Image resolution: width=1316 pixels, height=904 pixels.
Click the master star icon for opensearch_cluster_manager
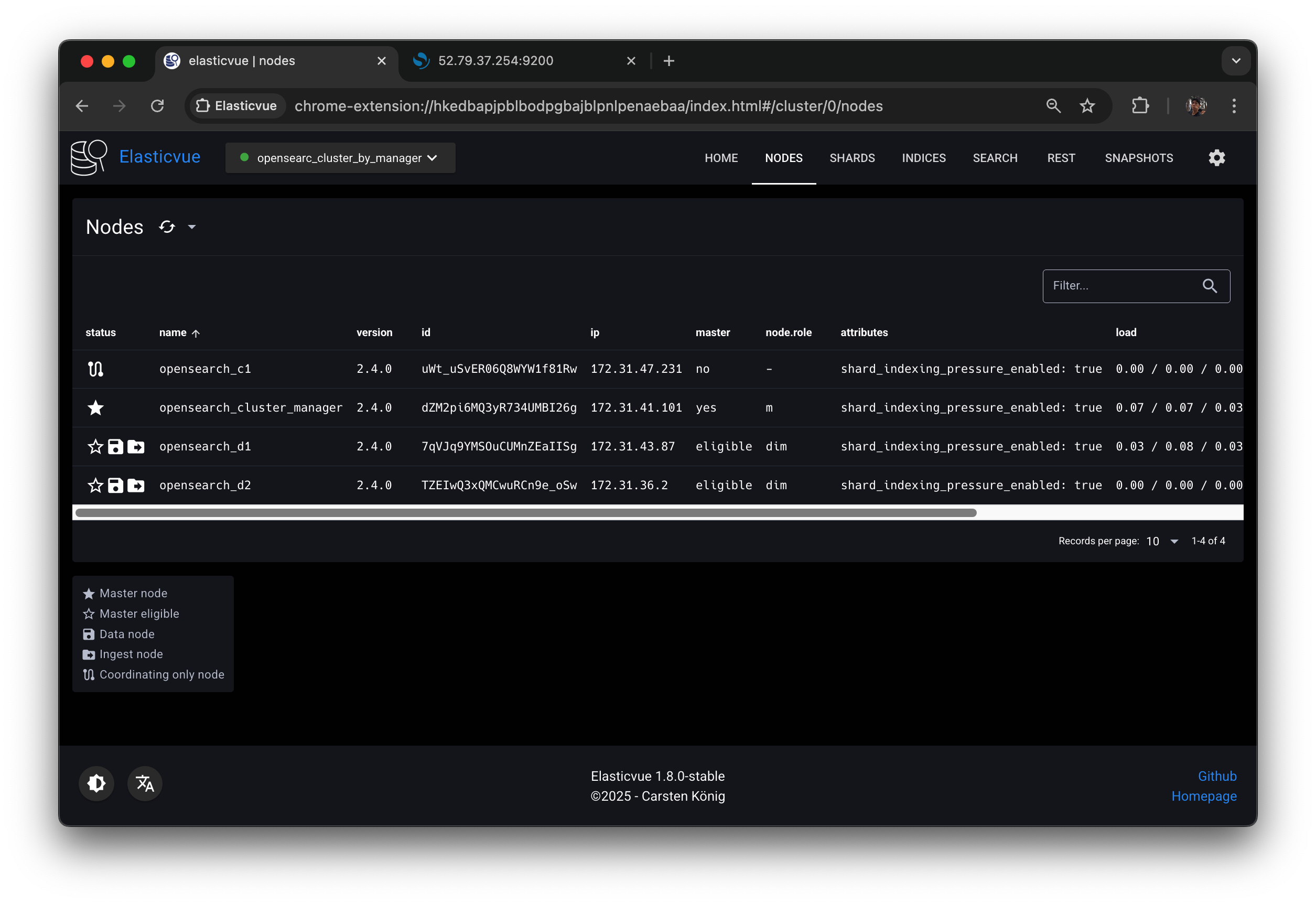tap(95, 408)
